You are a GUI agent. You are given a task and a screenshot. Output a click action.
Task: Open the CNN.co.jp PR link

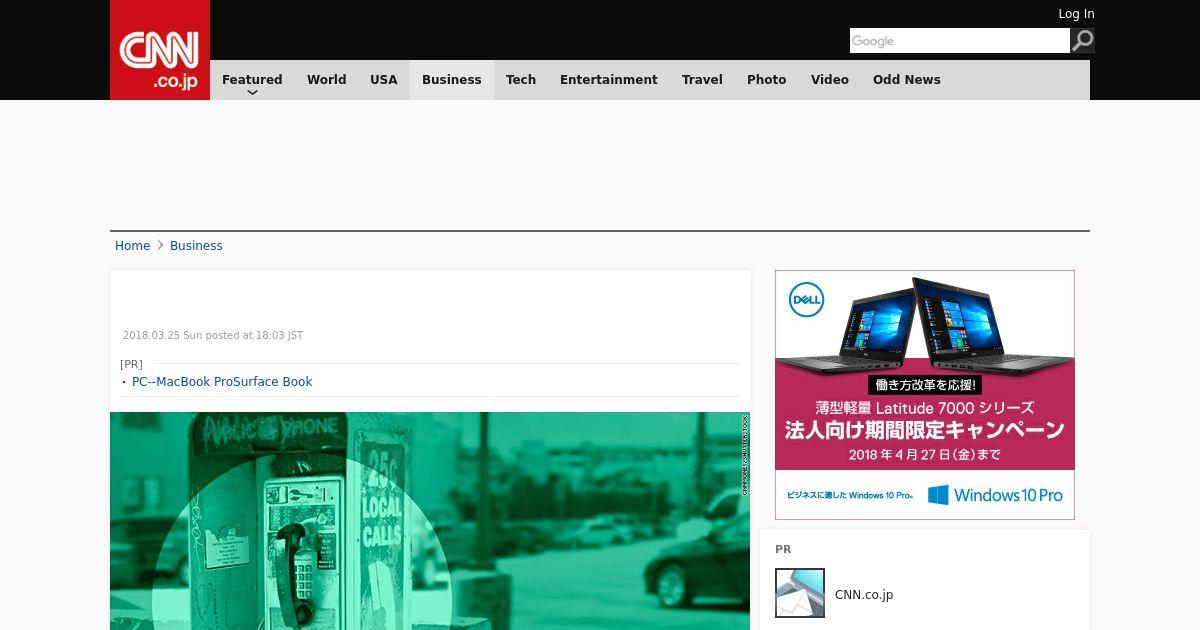pos(864,595)
